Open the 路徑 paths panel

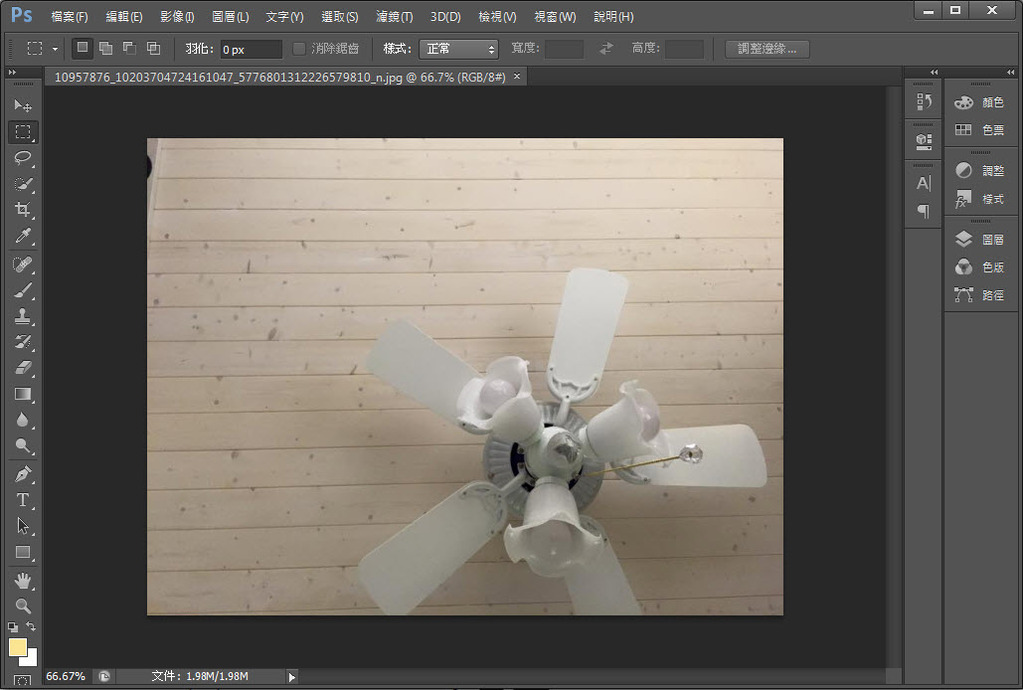[x=980, y=295]
